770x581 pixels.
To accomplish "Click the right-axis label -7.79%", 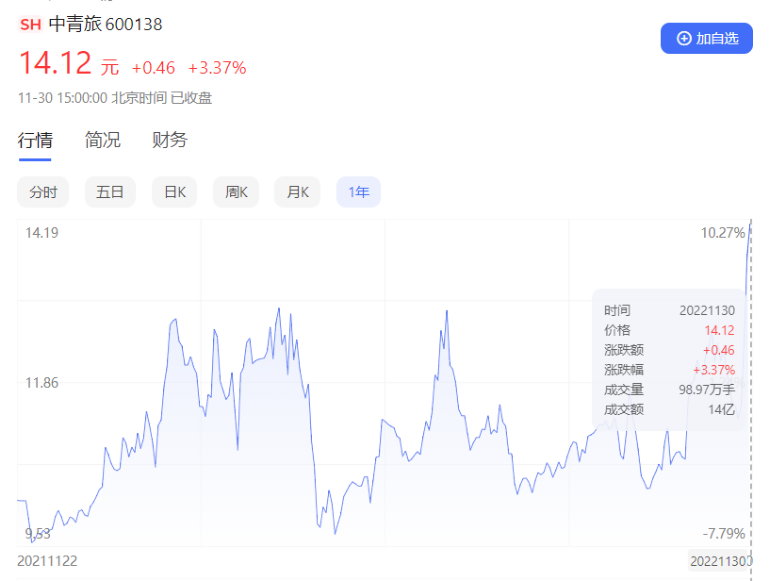I will pyautogui.click(x=724, y=533).
